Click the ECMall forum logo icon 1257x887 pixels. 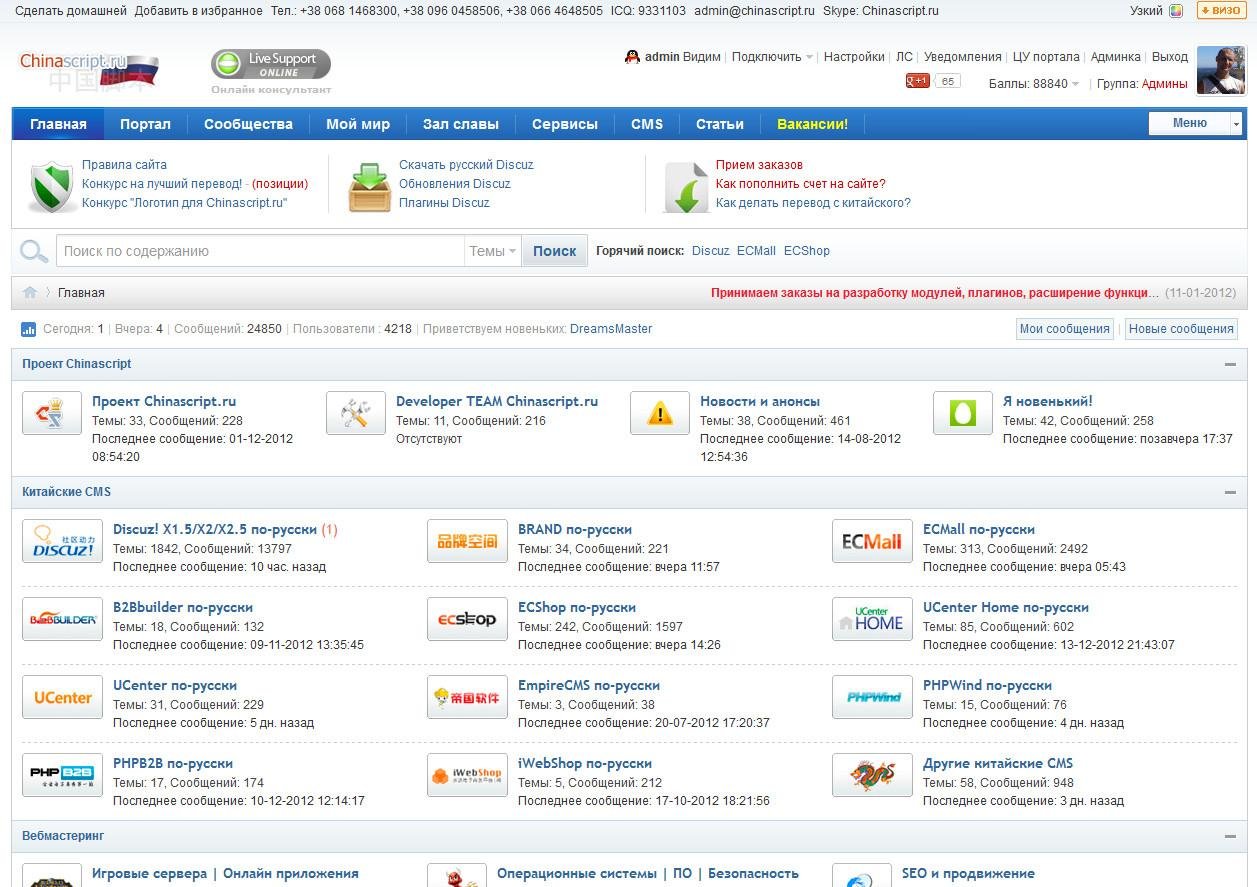click(x=871, y=541)
